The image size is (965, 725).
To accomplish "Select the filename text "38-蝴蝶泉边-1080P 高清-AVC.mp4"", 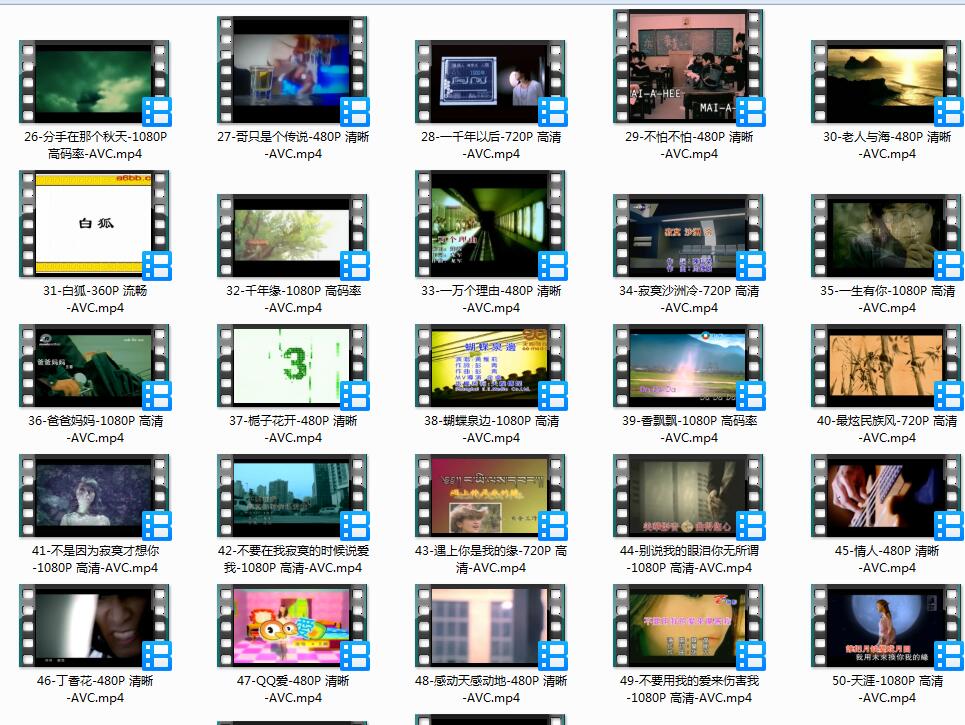I will click(491, 430).
